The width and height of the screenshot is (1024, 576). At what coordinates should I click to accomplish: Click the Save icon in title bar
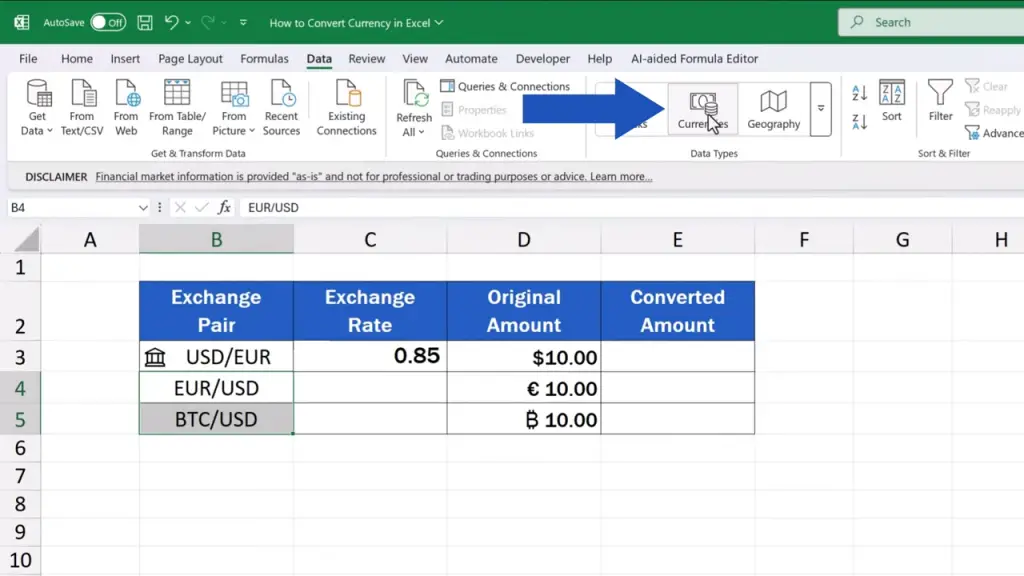[x=145, y=22]
